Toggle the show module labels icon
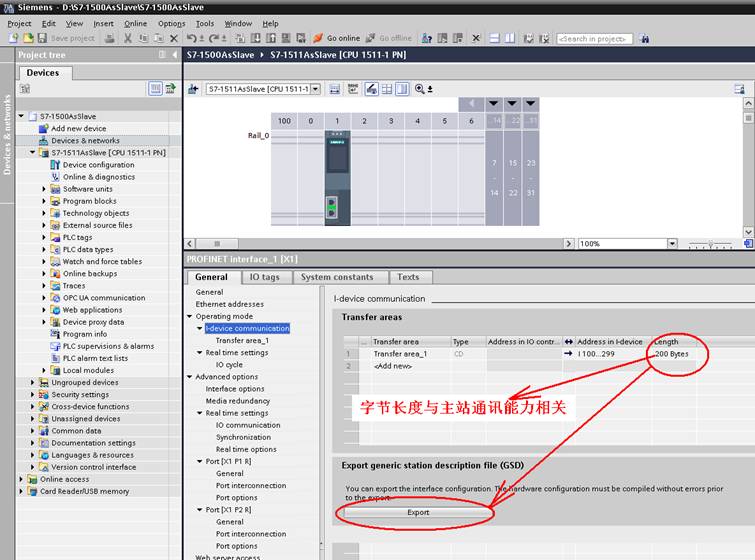Screen dimensions: 755x560 pos(371,89)
